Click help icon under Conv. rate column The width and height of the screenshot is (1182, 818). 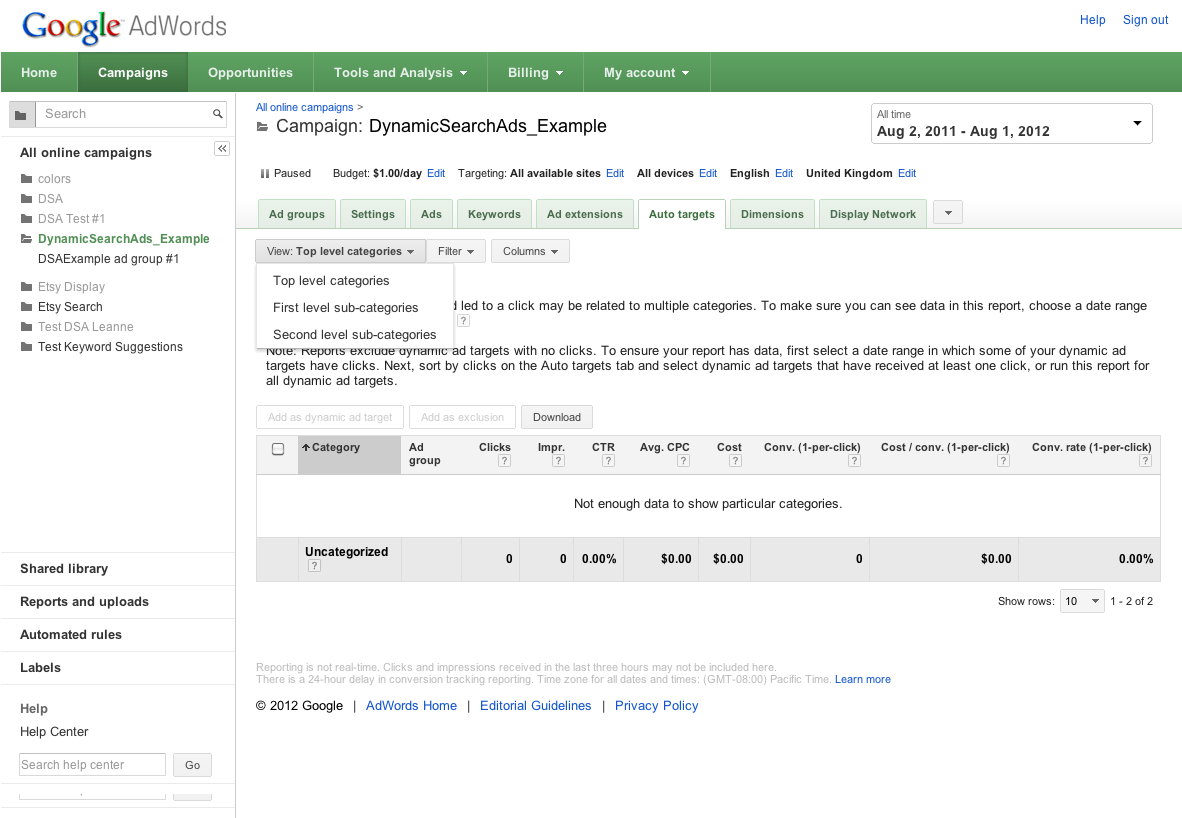click(x=1145, y=461)
